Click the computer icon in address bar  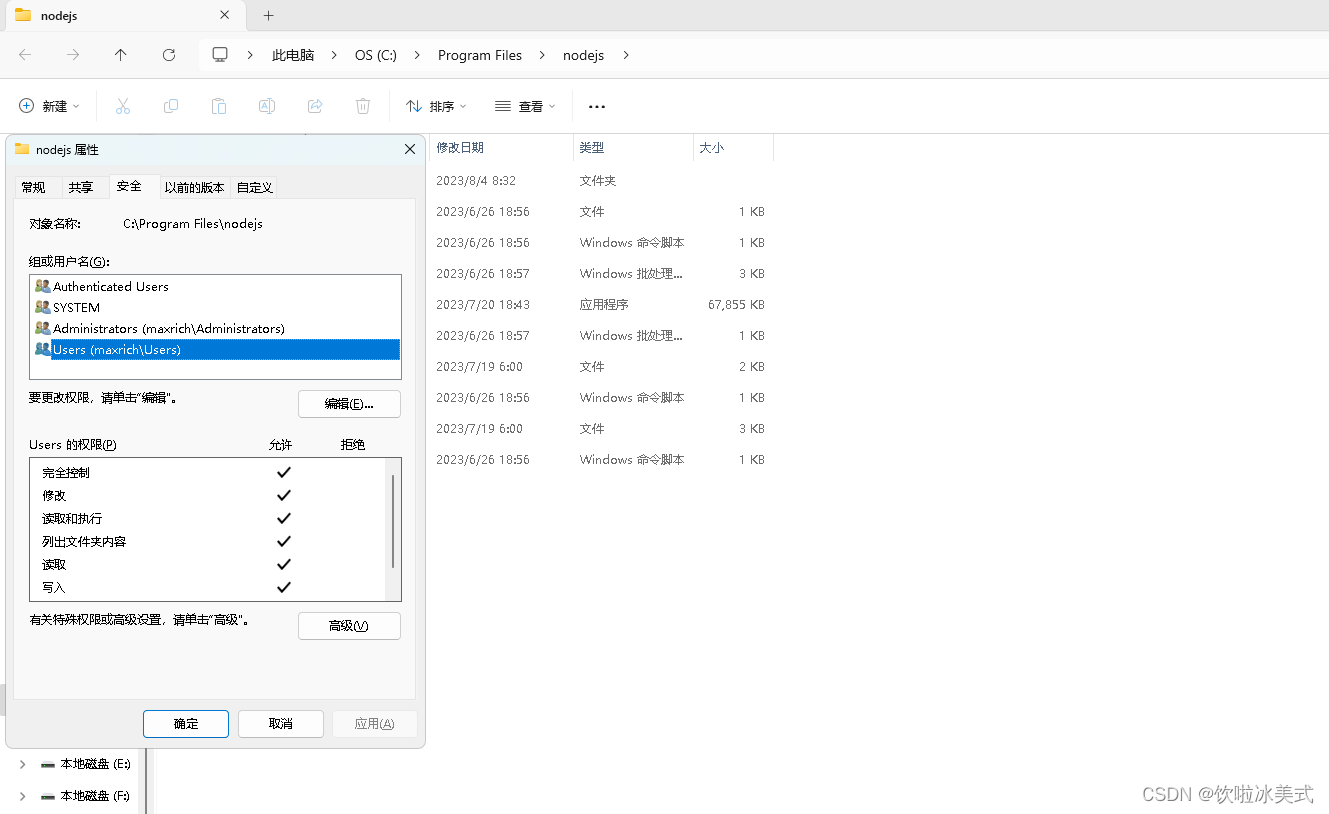coord(220,55)
